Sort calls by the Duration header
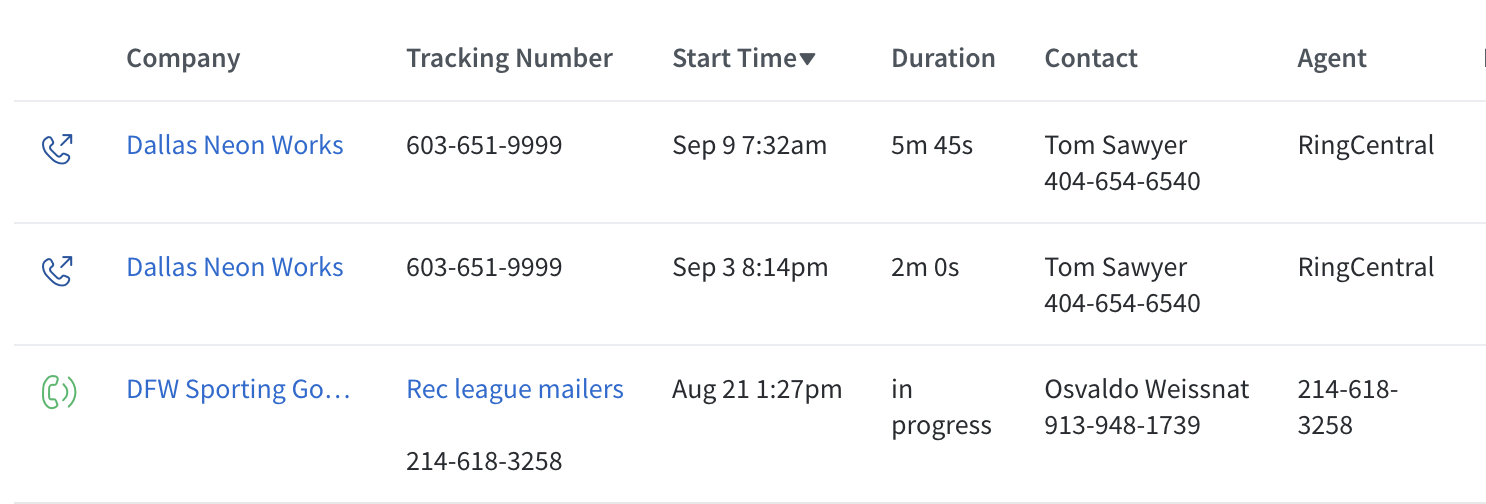This screenshot has height=504, width=1486. click(x=943, y=58)
